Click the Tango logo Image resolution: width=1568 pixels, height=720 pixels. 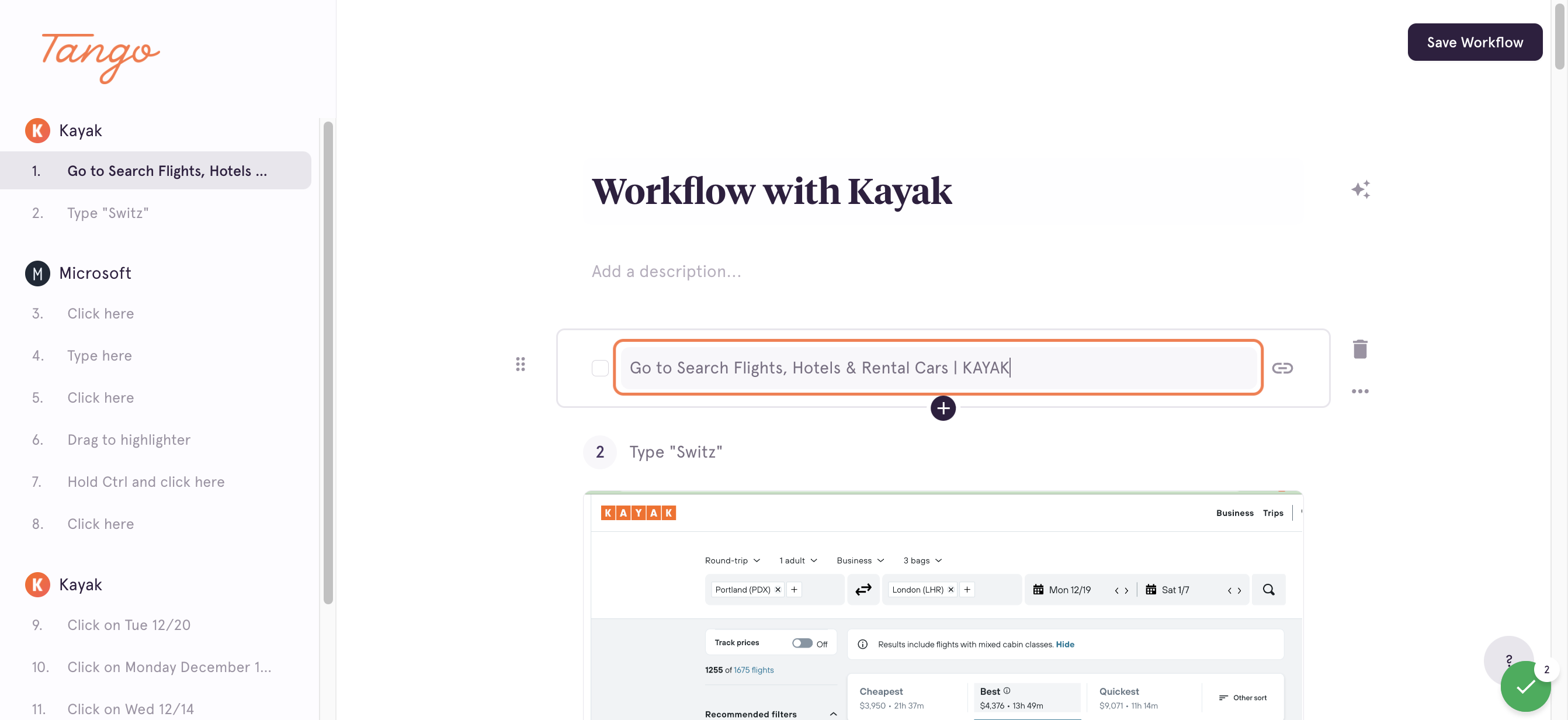click(100, 58)
